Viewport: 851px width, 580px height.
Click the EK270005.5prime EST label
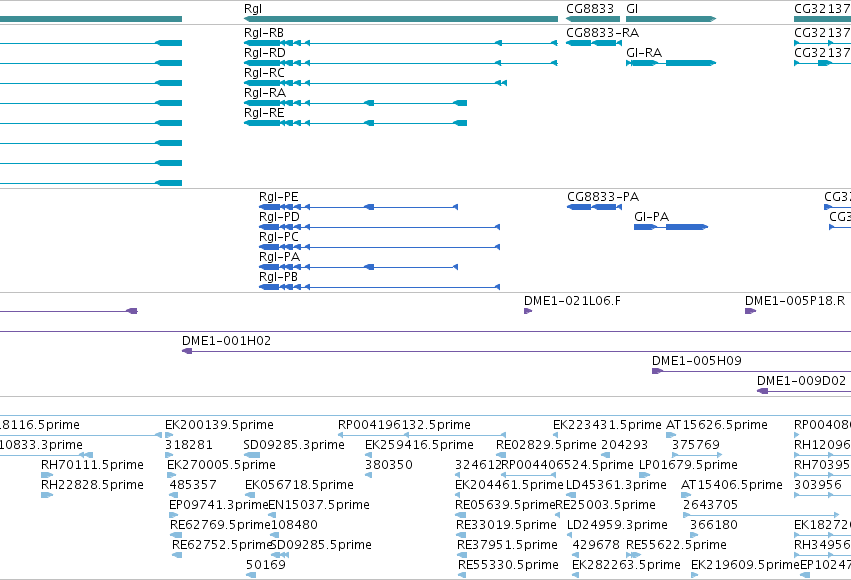pyautogui.click(x=221, y=465)
